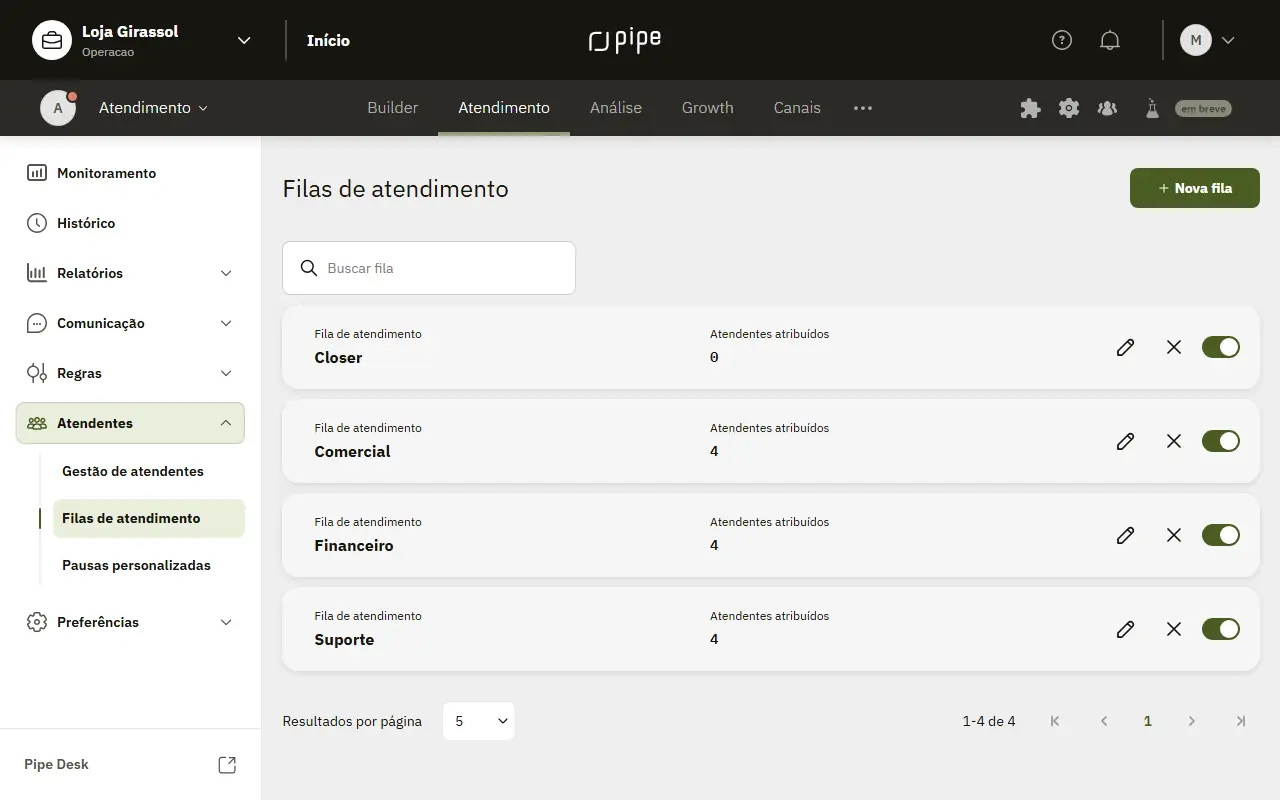Viewport: 1280px width, 800px height.
Task: Expand the Regras sidebar section
Action: [130, 373]
